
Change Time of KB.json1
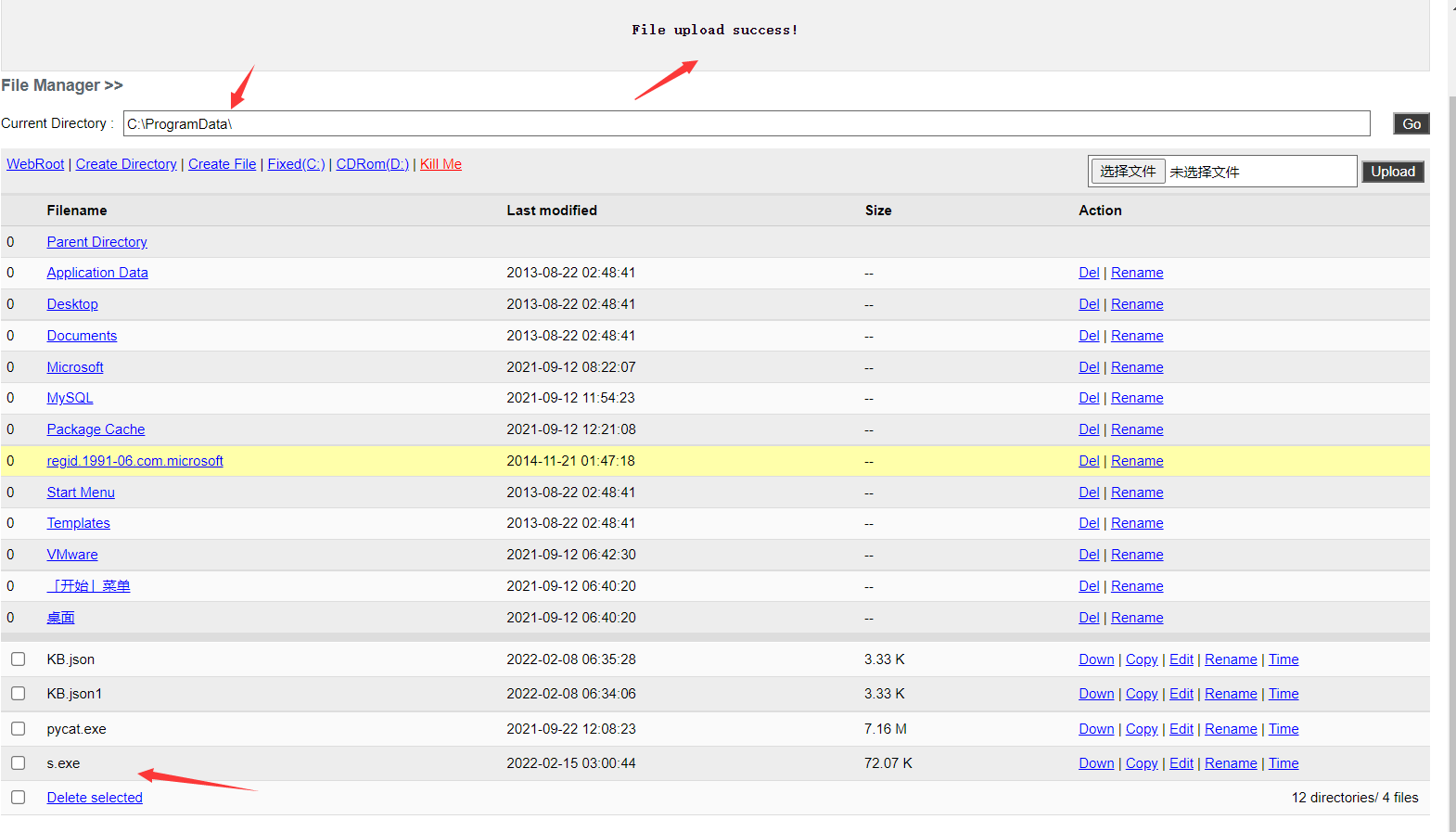pos(1284,694)
